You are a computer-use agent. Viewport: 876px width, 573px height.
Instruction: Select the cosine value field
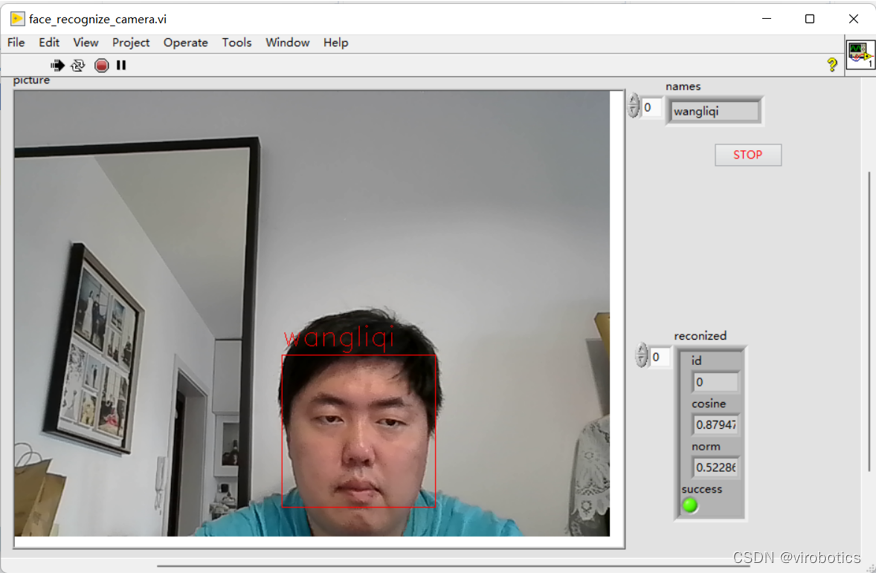tap(716, 425)
